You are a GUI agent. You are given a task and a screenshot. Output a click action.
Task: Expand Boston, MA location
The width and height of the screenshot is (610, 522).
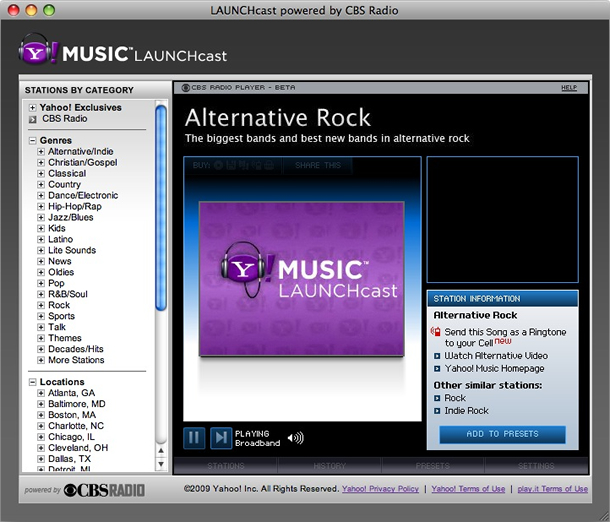point(41,415)
